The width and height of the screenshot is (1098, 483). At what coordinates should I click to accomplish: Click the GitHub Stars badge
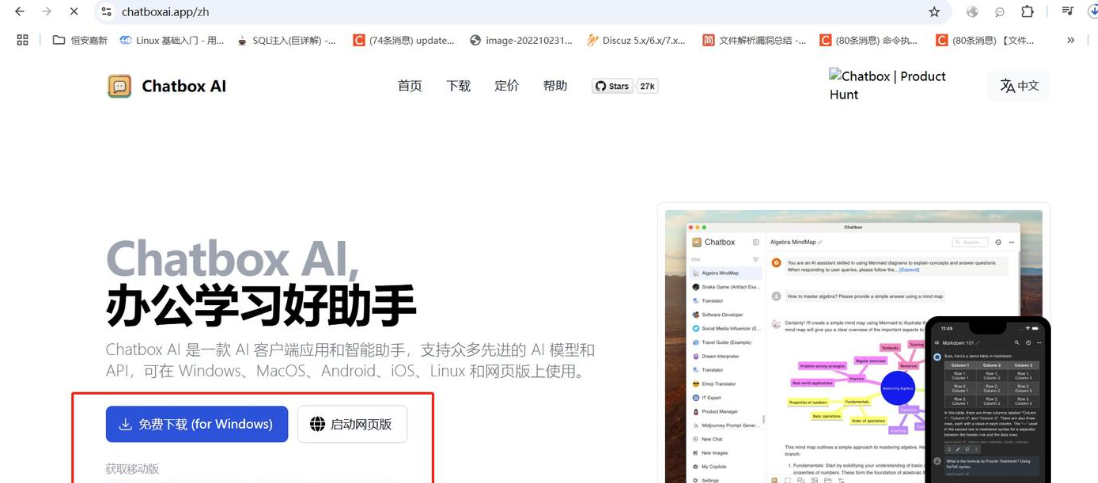click(612, 86)
